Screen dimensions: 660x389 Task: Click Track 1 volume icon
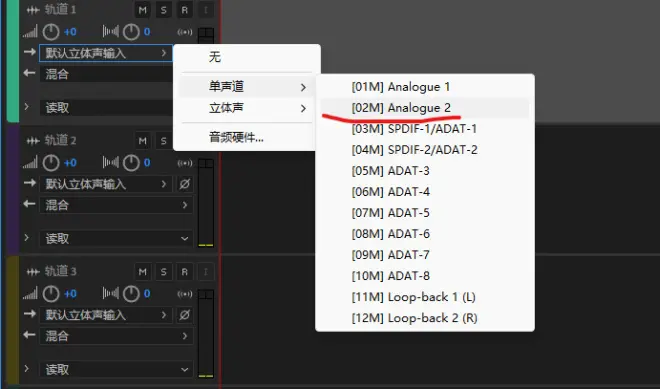tap(30, 32)
